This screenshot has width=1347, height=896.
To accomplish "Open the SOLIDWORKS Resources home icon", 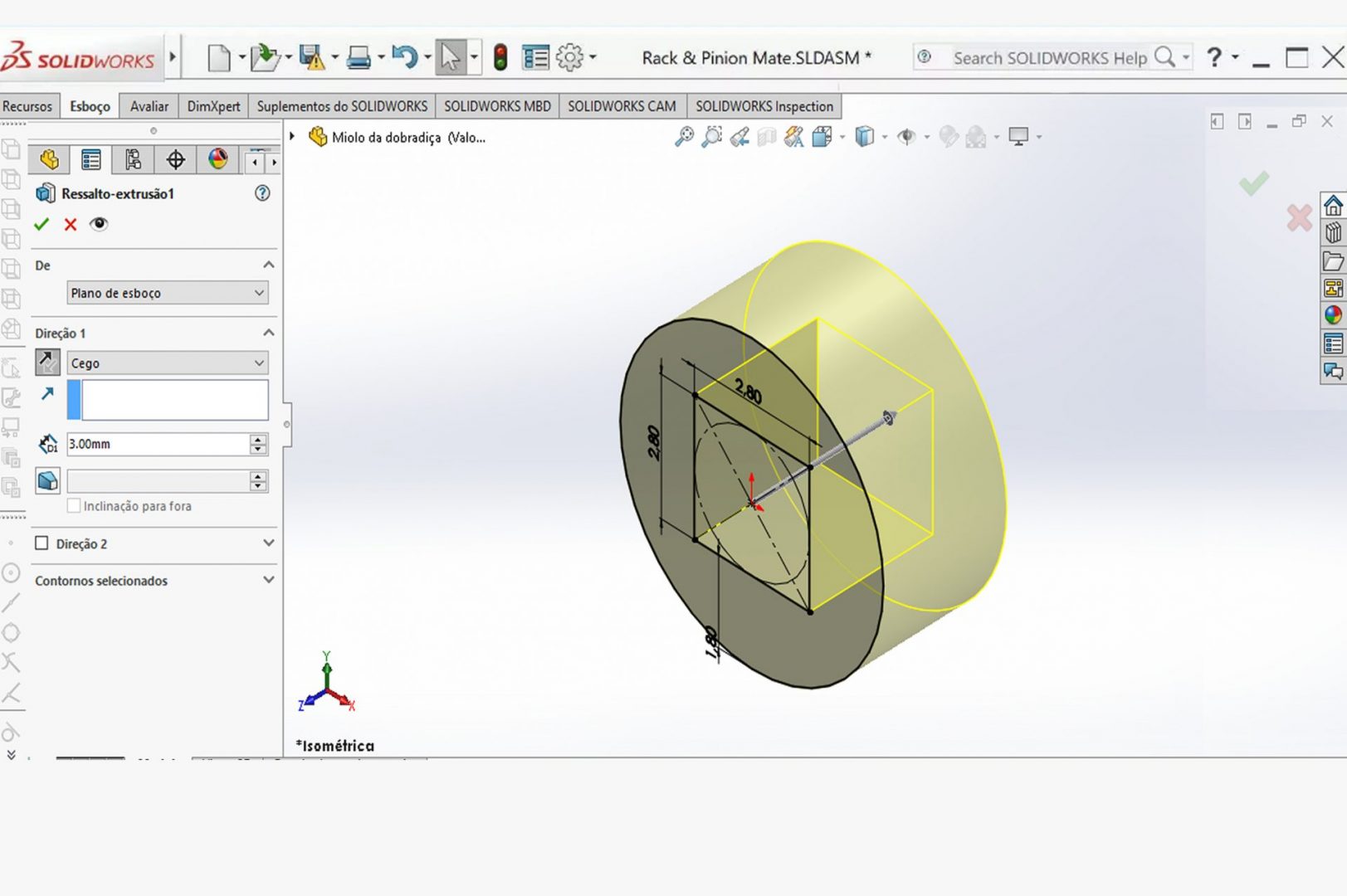I will click(1333, 205).
